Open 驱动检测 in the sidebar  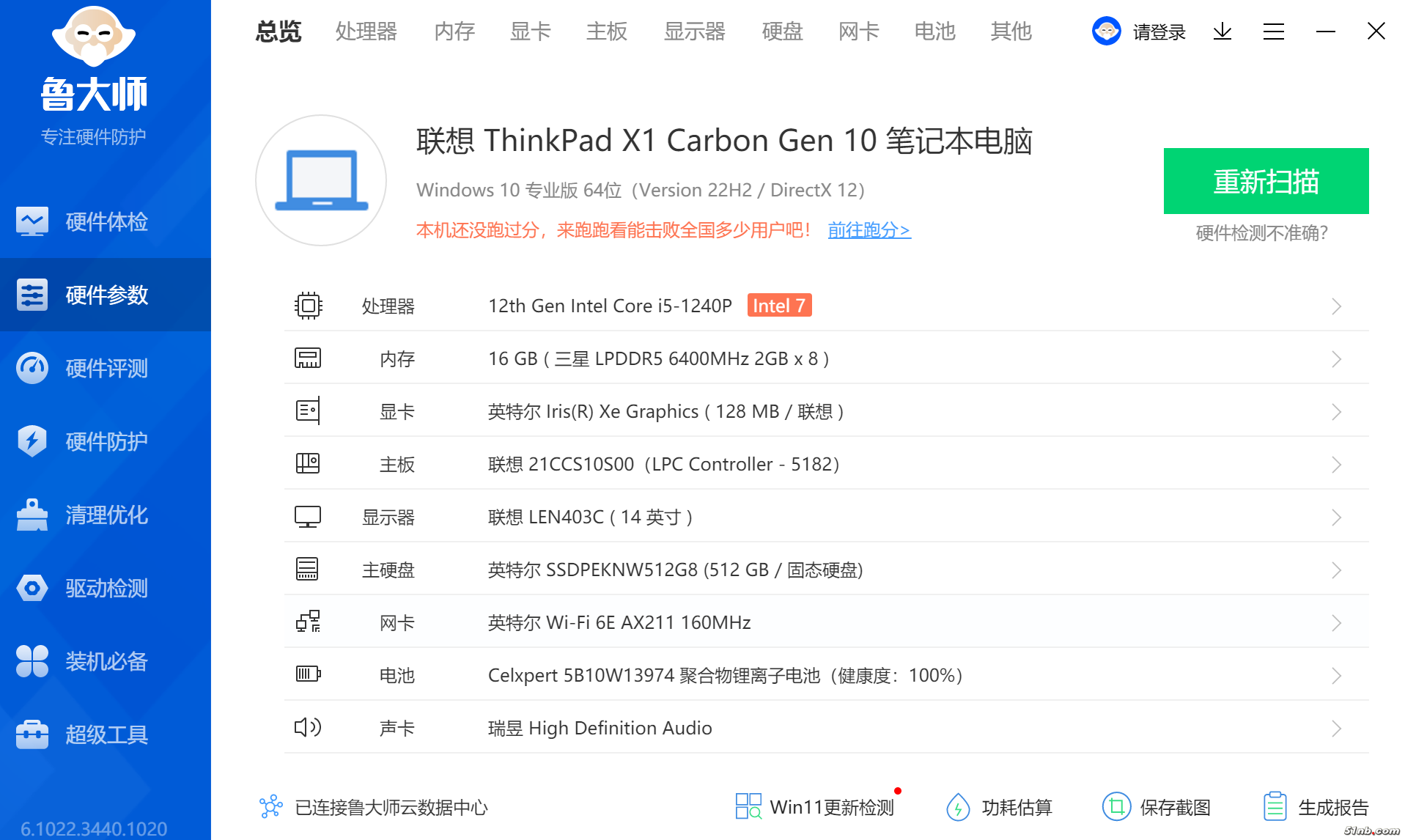[106, 588]
